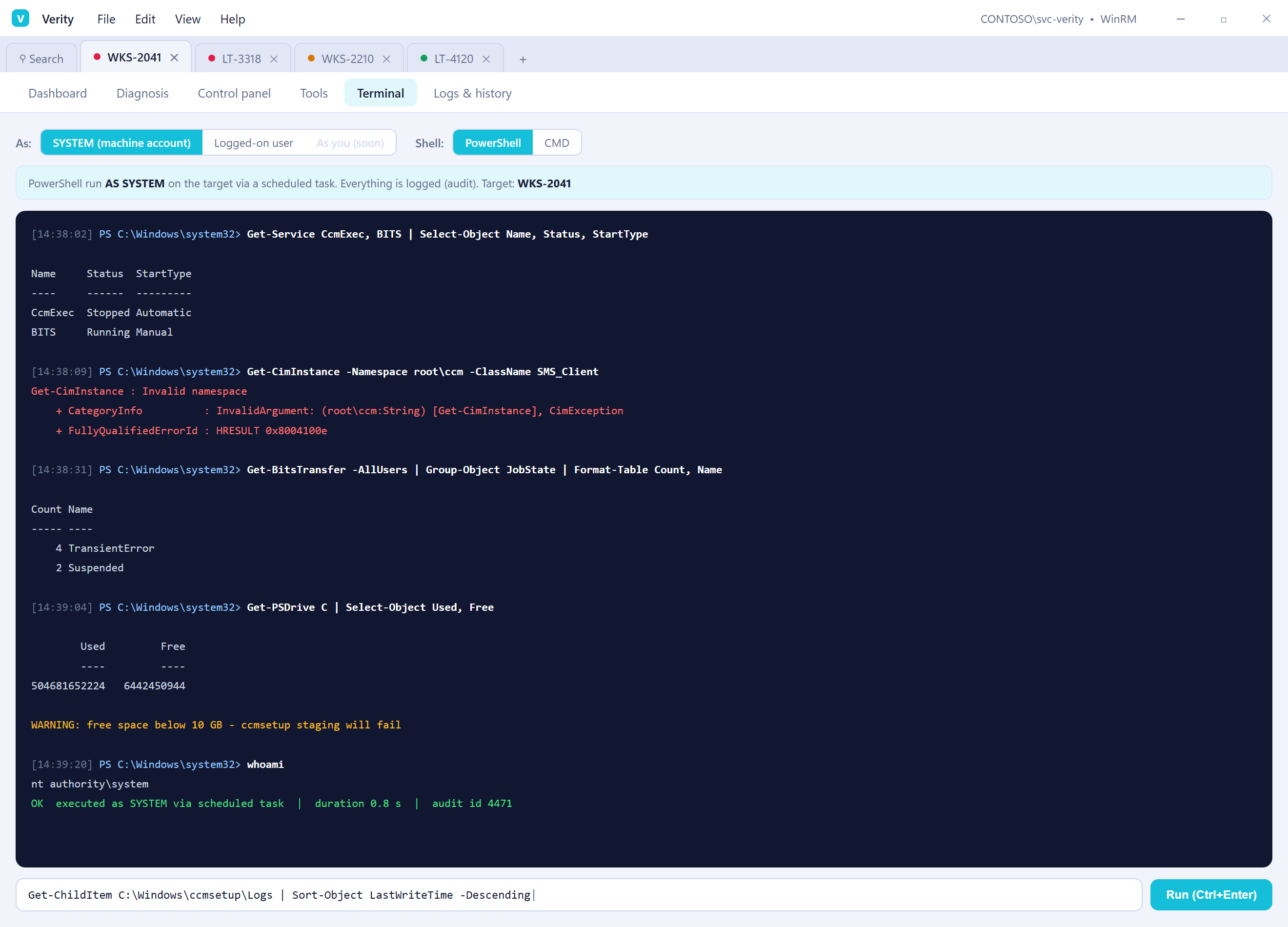This screenshot has width=1288, height=927.
Task: Open the File menu
Action: click(x=106, y=19)
